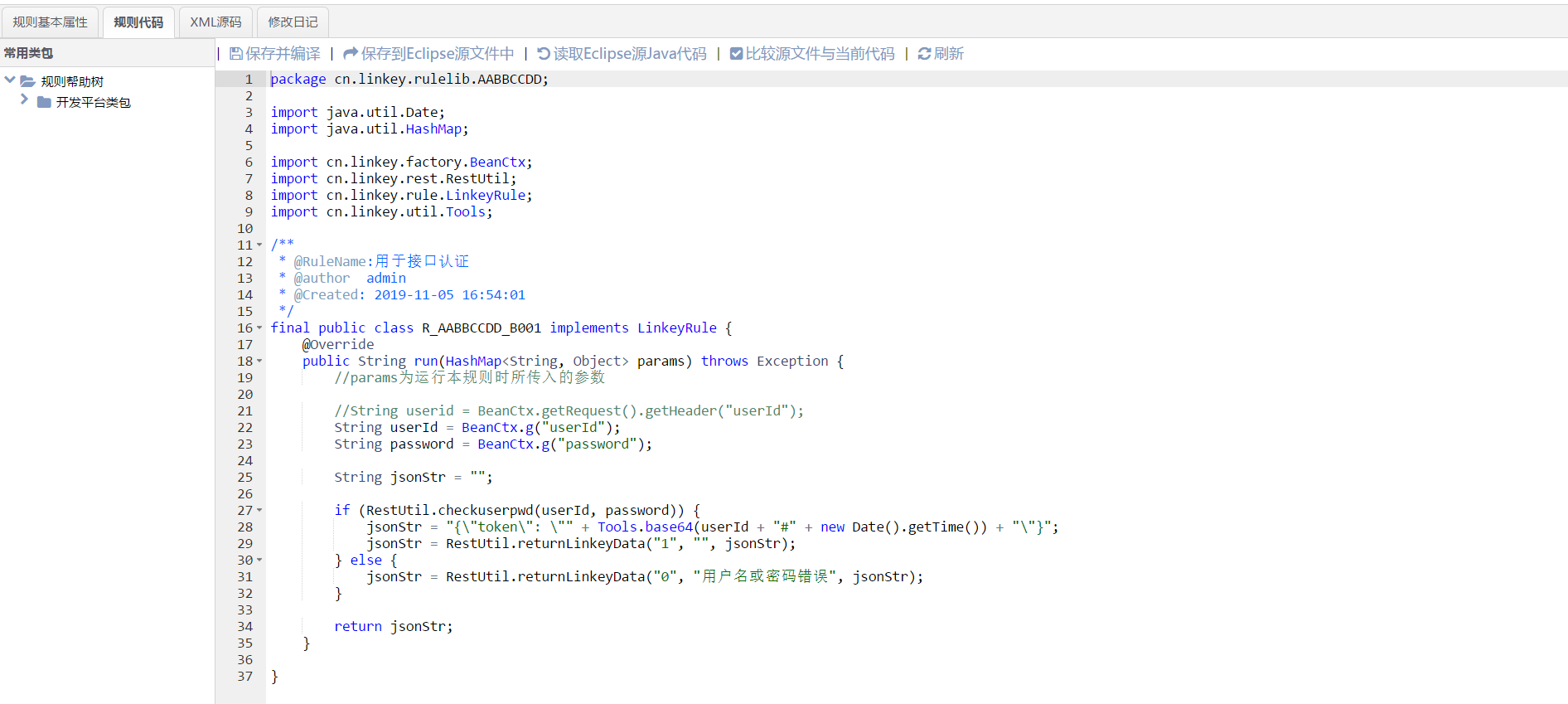
Task: Click the save-to-Eclipse arrow icon
Action: click(351, 54)
